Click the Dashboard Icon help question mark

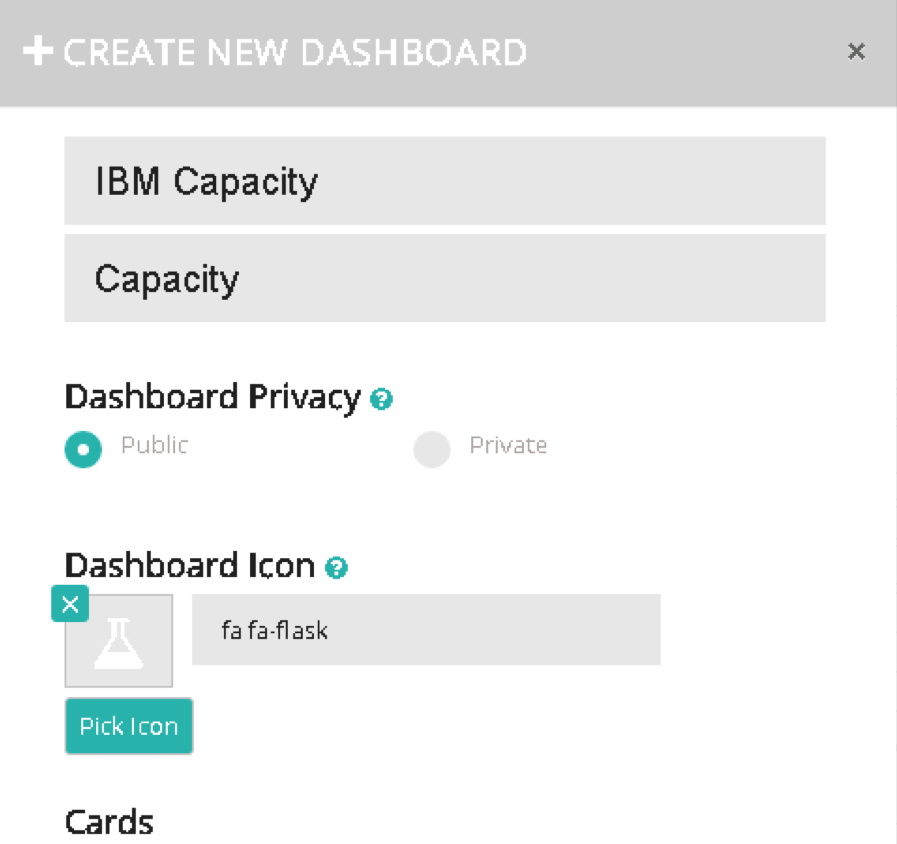[x=337, y=569]
